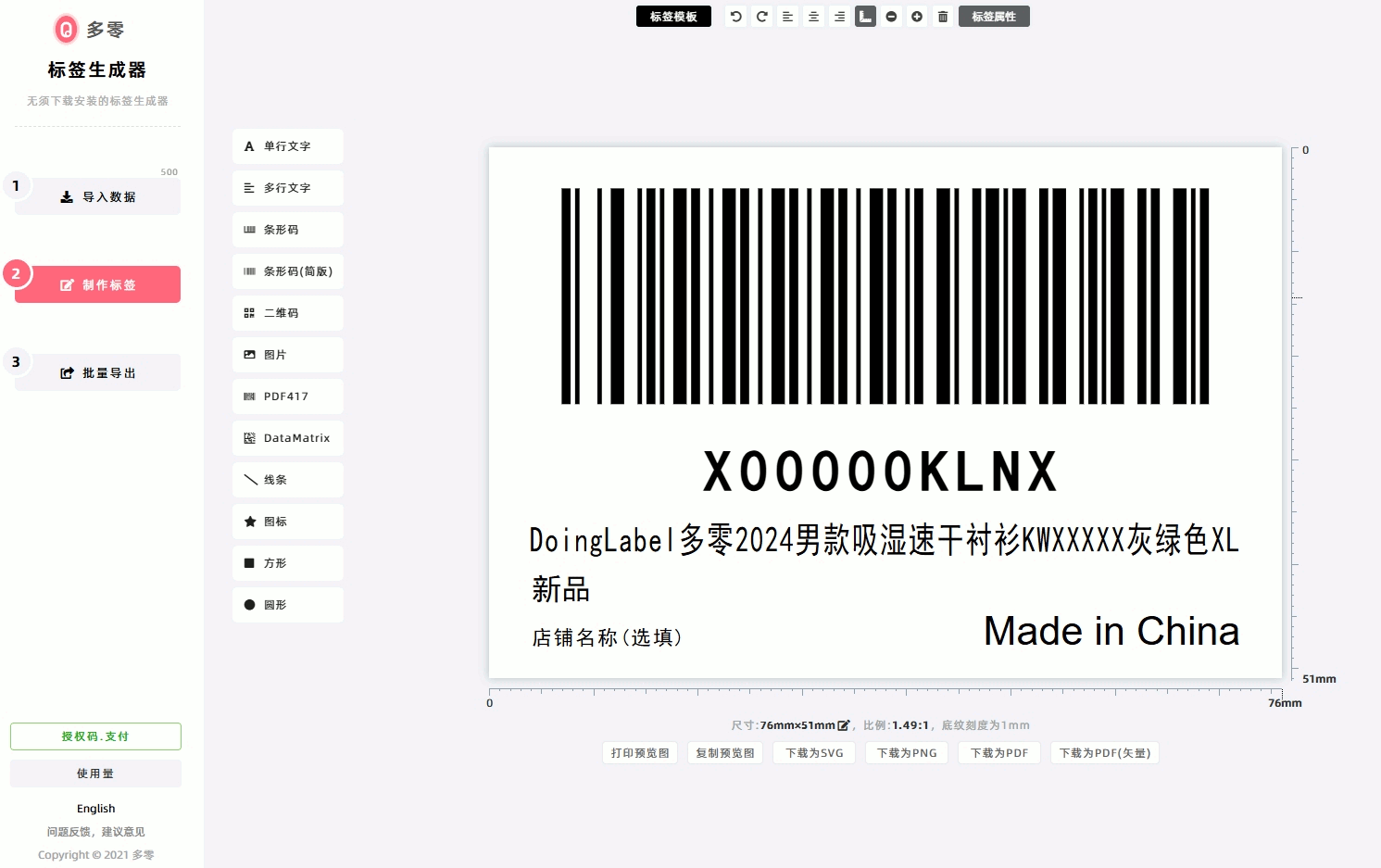Open the 标签模板 template menu

[x=673, y=17]
